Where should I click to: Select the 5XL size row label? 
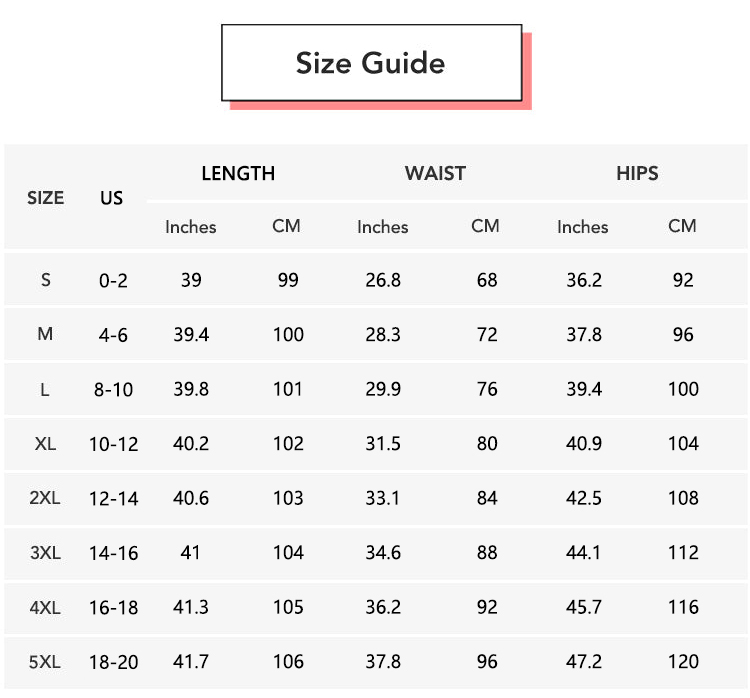(x=45, y=662)
